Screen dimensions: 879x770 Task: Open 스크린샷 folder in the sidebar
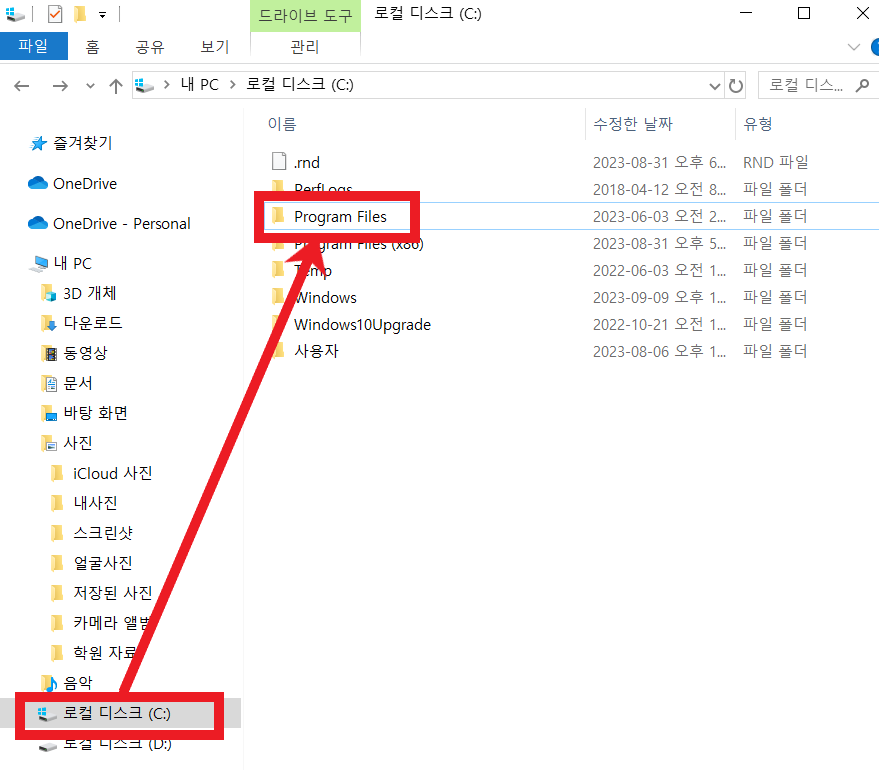pos(103,533)
